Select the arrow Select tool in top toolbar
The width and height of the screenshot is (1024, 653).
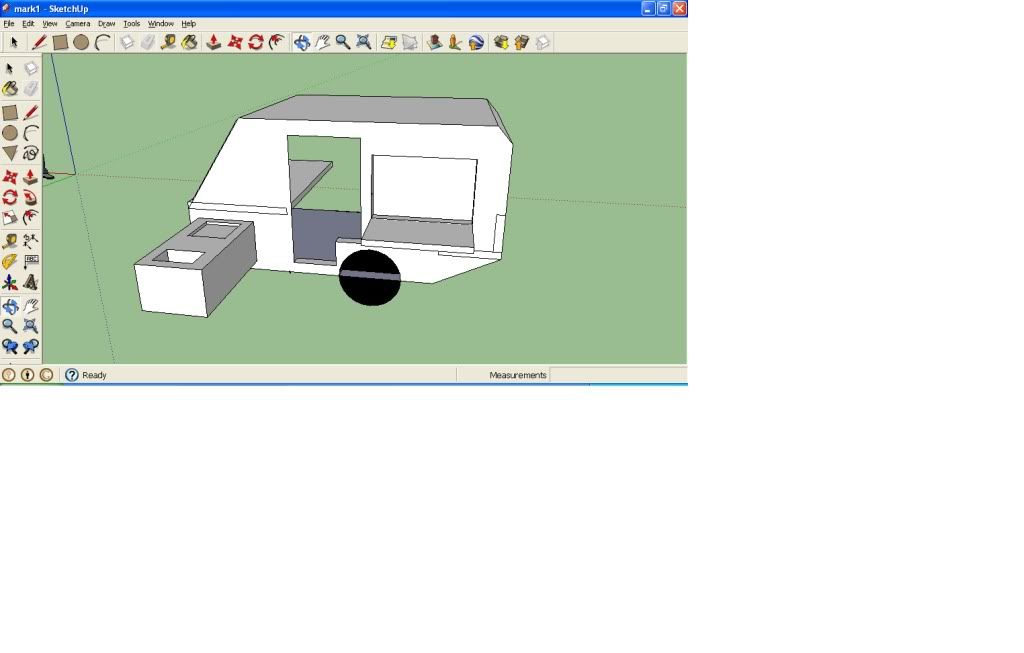pyautogui.click(x=14, y=42)
